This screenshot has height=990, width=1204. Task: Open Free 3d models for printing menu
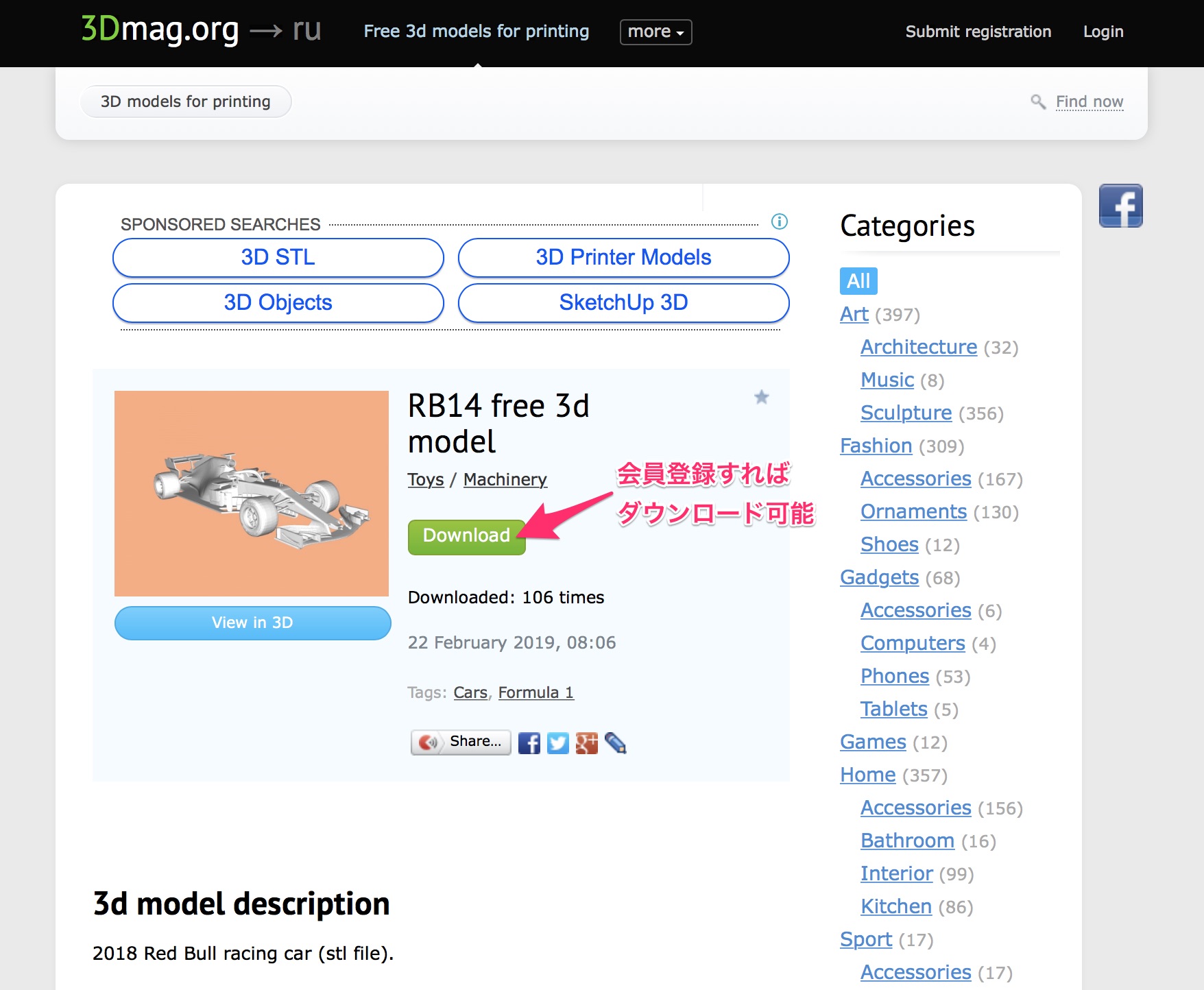(477, 32)
